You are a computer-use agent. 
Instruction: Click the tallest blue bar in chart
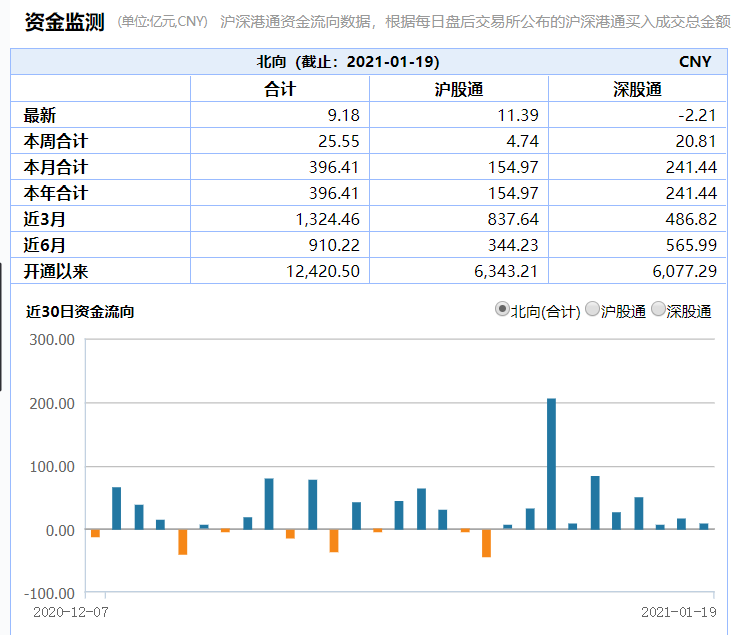pos(551,463)
